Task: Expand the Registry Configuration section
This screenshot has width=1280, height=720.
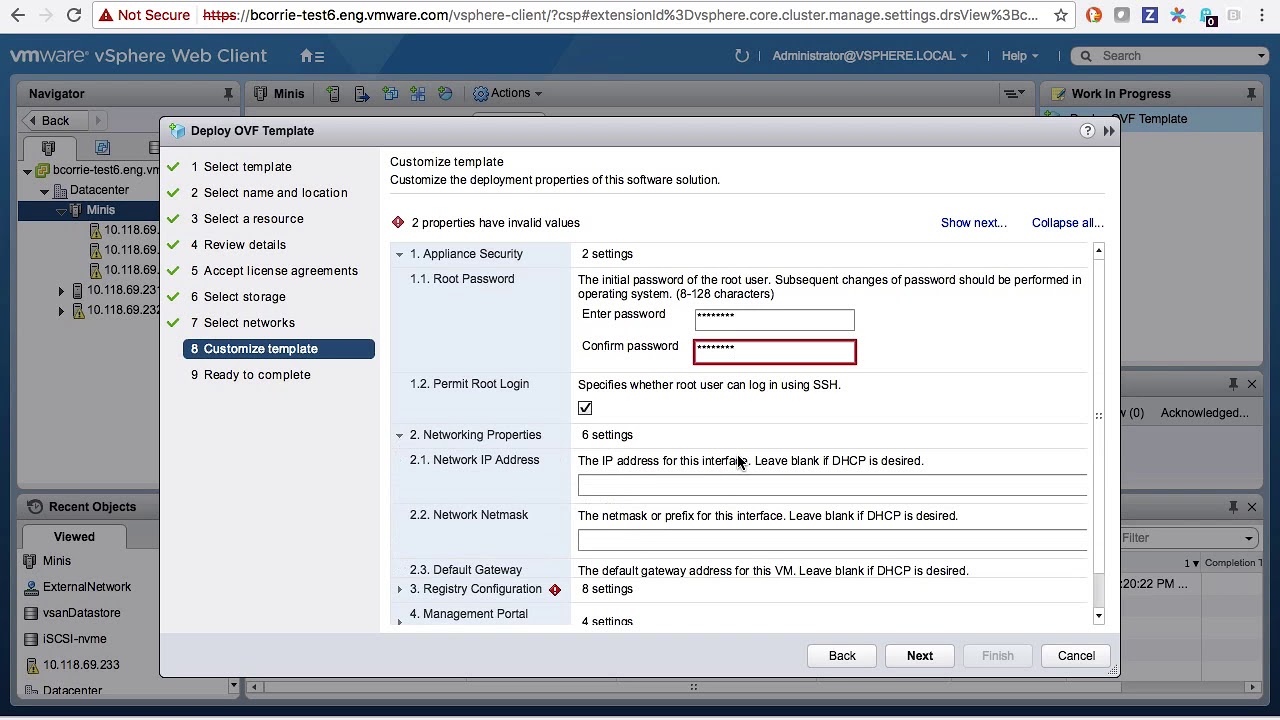Action: (400, 589)
